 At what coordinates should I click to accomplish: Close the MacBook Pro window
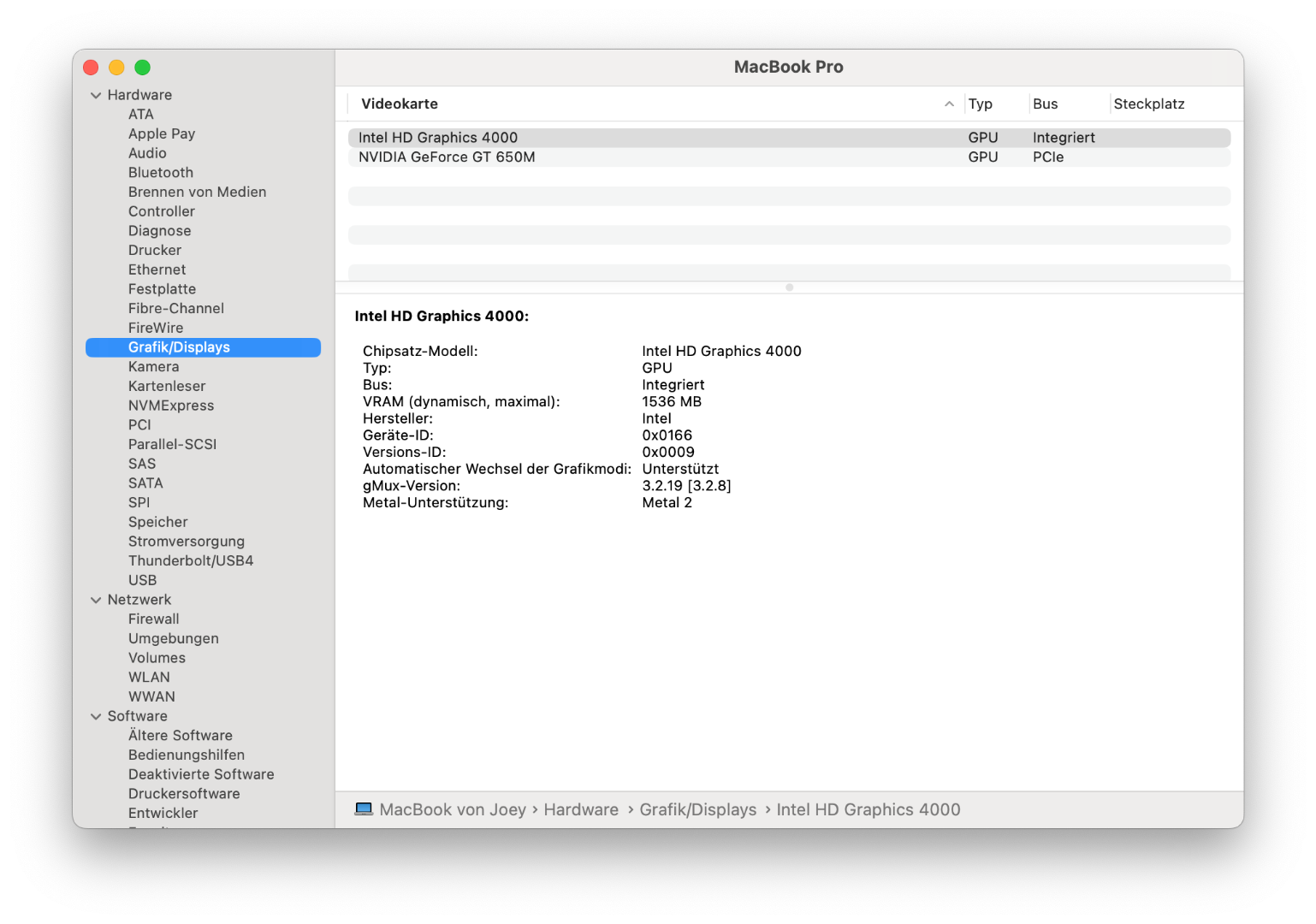[x=91, y=68]
